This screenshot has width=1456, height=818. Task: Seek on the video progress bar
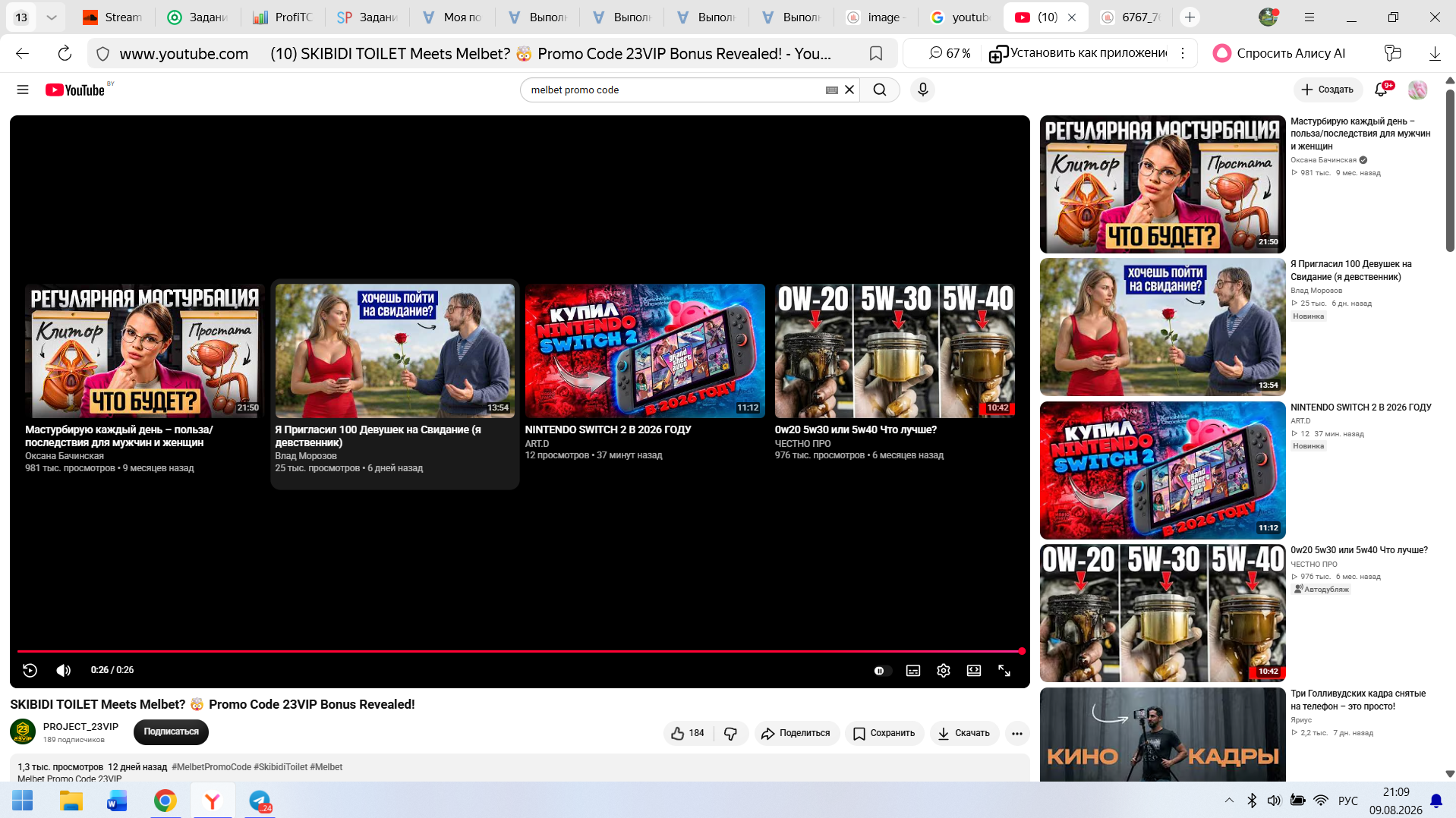point(520,651)
